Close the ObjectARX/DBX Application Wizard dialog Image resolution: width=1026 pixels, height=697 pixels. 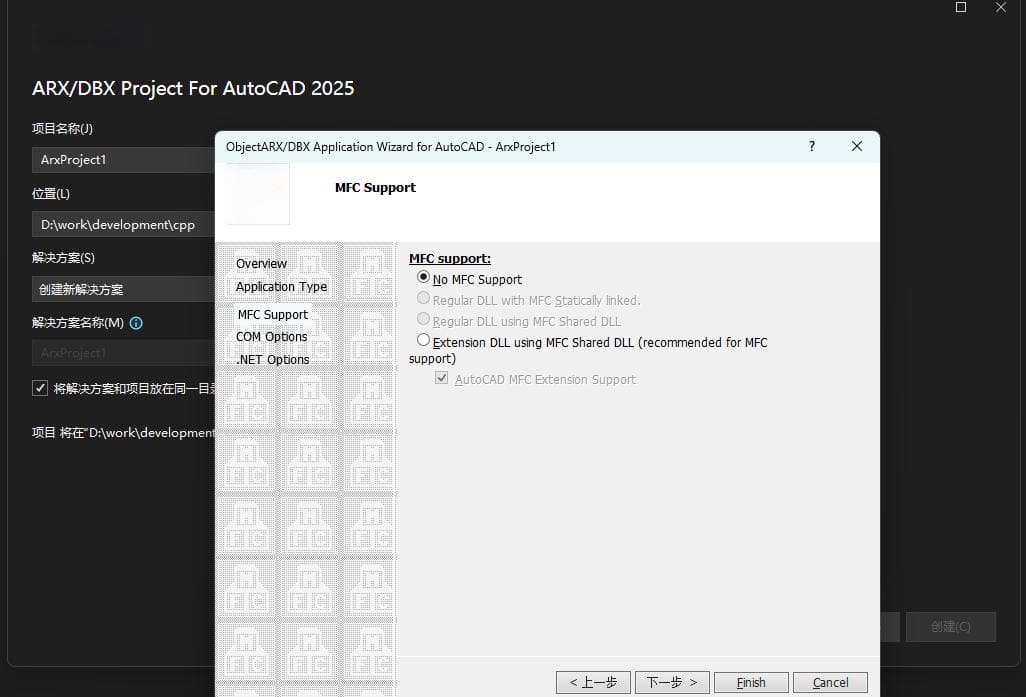857,147
